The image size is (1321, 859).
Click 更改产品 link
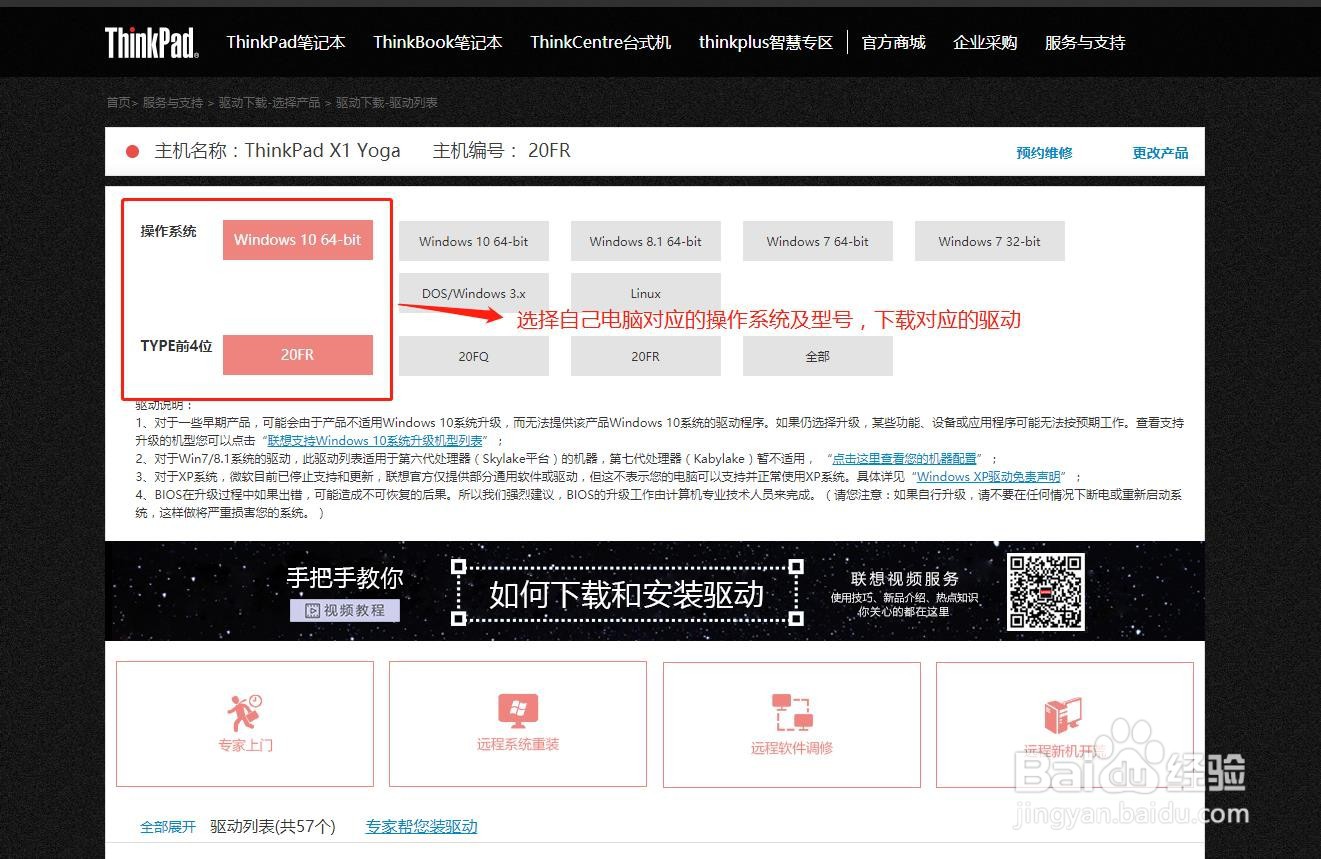click(x=1160, y=153)
